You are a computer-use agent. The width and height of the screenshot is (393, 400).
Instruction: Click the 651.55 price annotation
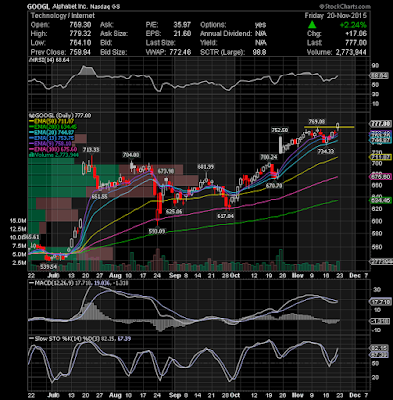pyautogui.click(x=99, y=197)
